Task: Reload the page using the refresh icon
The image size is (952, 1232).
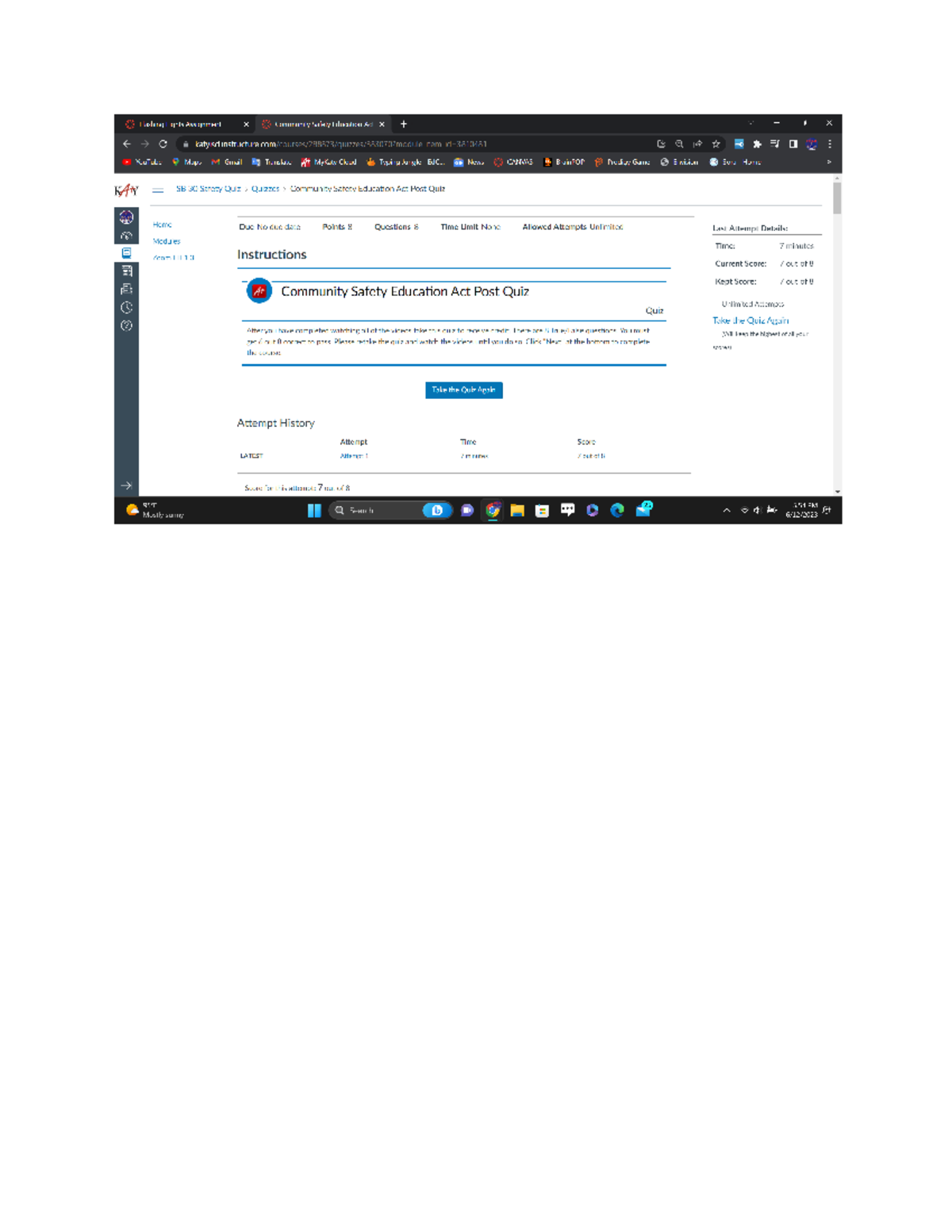Action: pyautogui.click(x=163, y=144)
